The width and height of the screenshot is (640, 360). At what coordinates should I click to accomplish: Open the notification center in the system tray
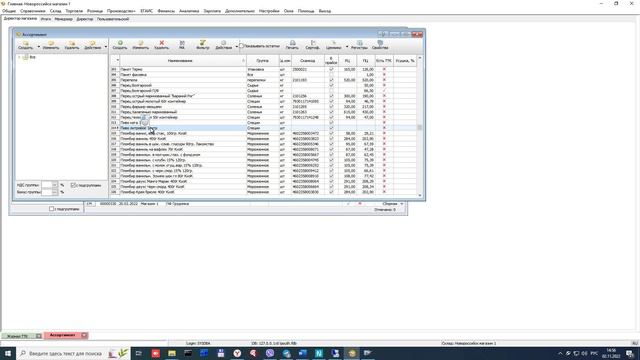[x=630, y=353]
